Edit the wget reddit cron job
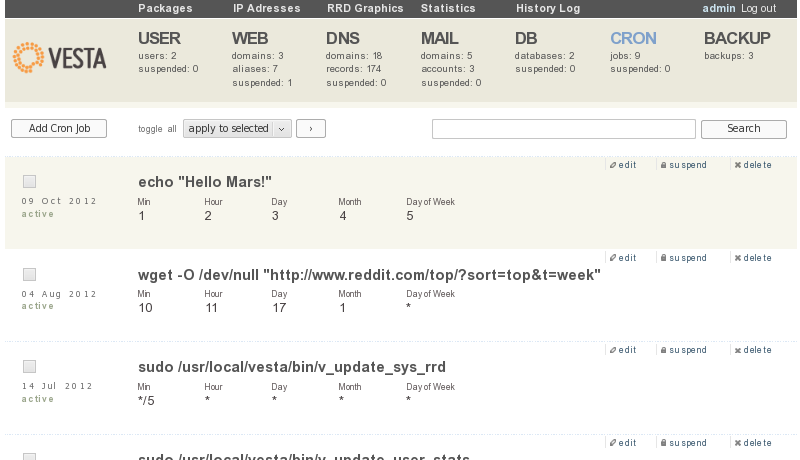 coord(622,258)
